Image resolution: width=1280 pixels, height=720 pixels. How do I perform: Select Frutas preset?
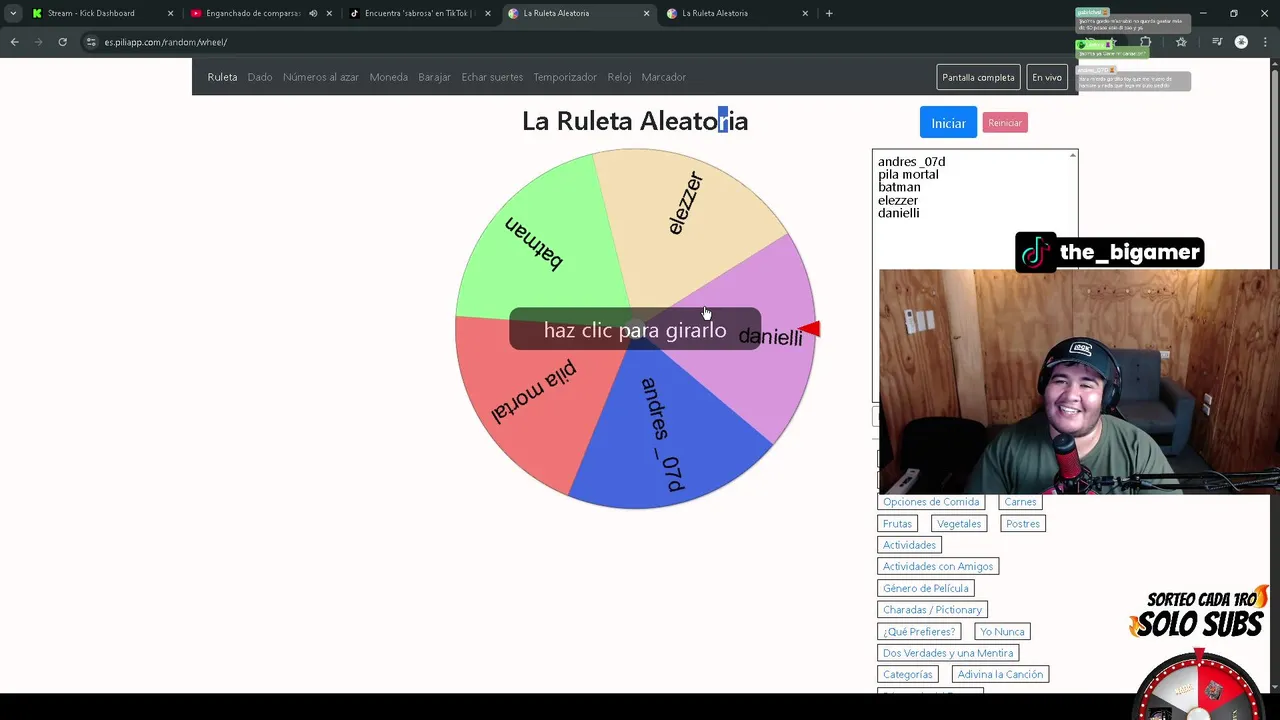897,524
